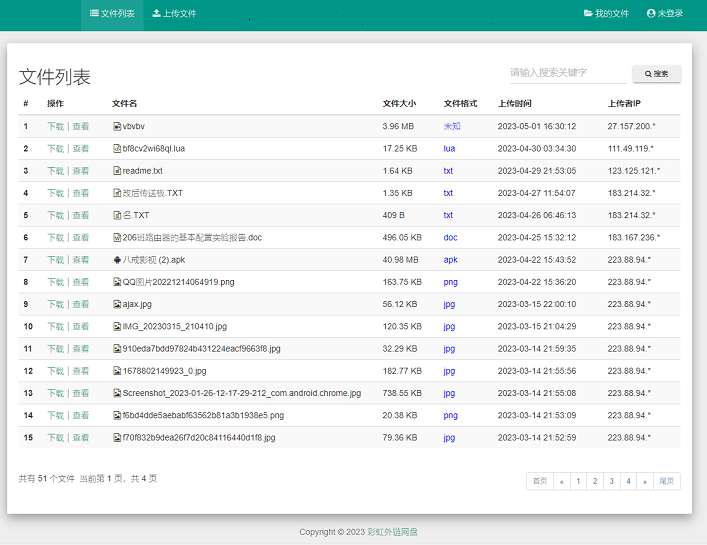Click Word icon of the 206 .doc file

click(117, 238)
